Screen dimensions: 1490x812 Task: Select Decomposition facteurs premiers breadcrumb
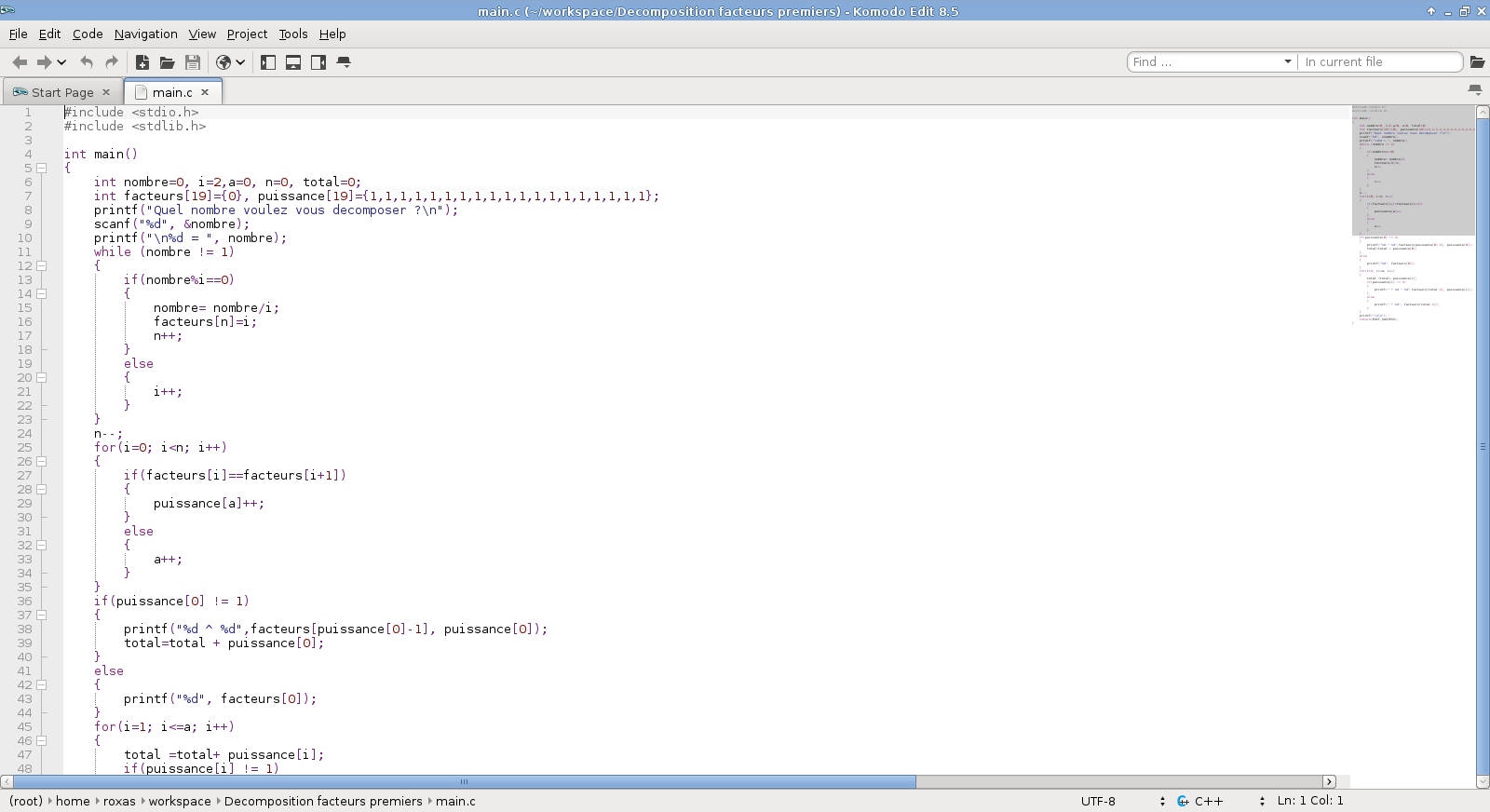coord(323,801)
